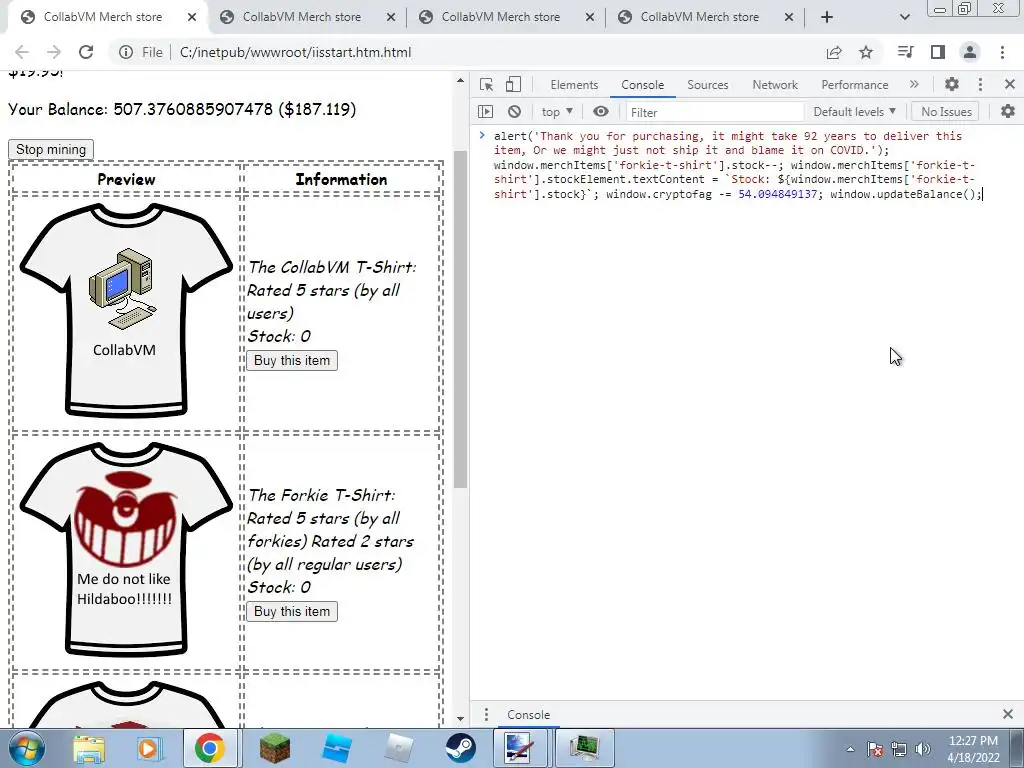The width and height of the screenshot is (1024, 768).
Task: Create a live expression with eye icon
Action: [601, 112]
